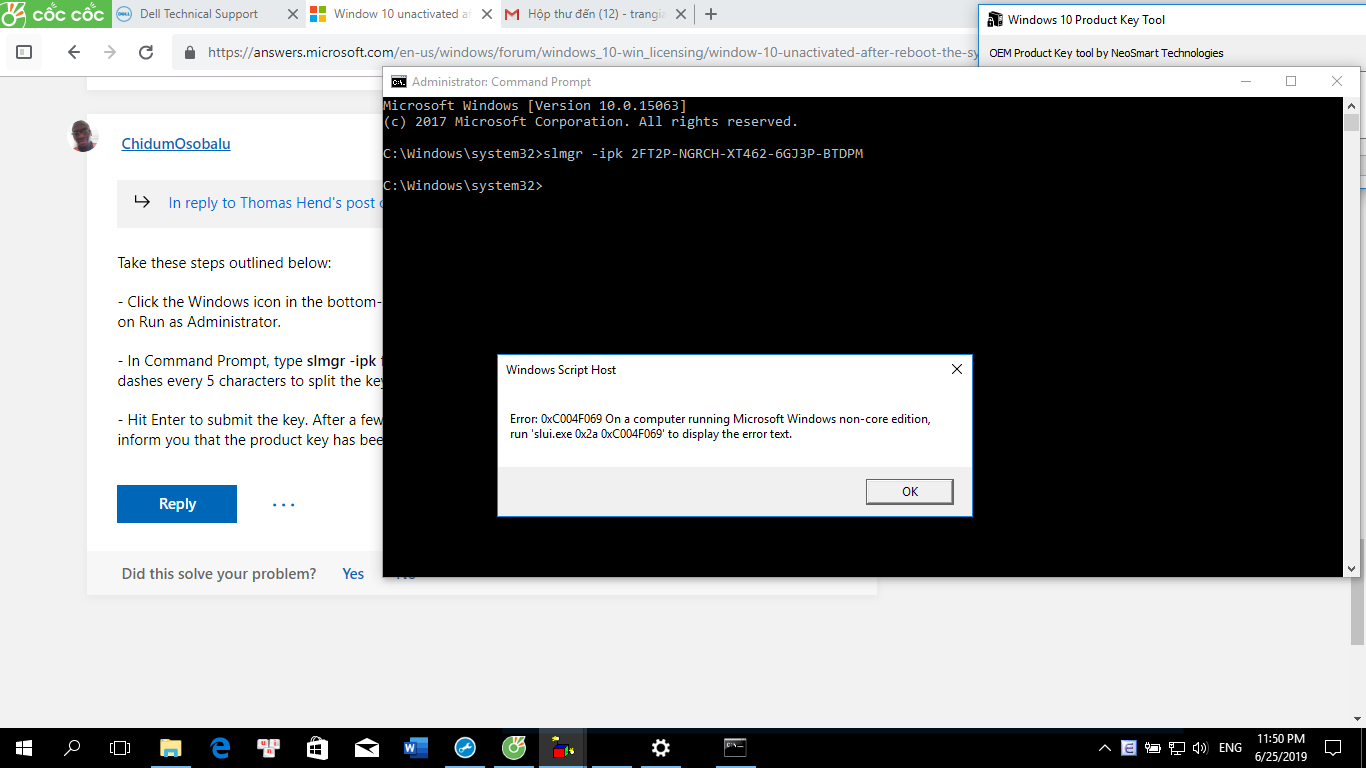The image size is (1366, 768).
Task: Launch Microsoft Edge from the taskbar
Action: pyautogui.click(x=220, y=747)
